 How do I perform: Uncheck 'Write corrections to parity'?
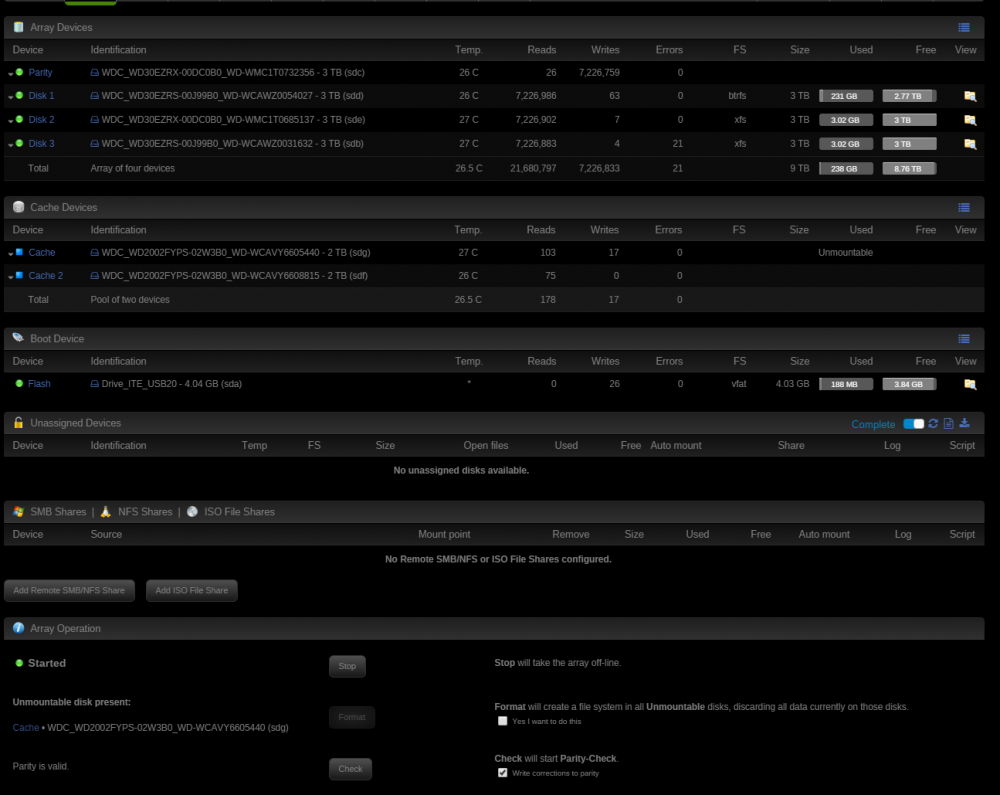503,773
